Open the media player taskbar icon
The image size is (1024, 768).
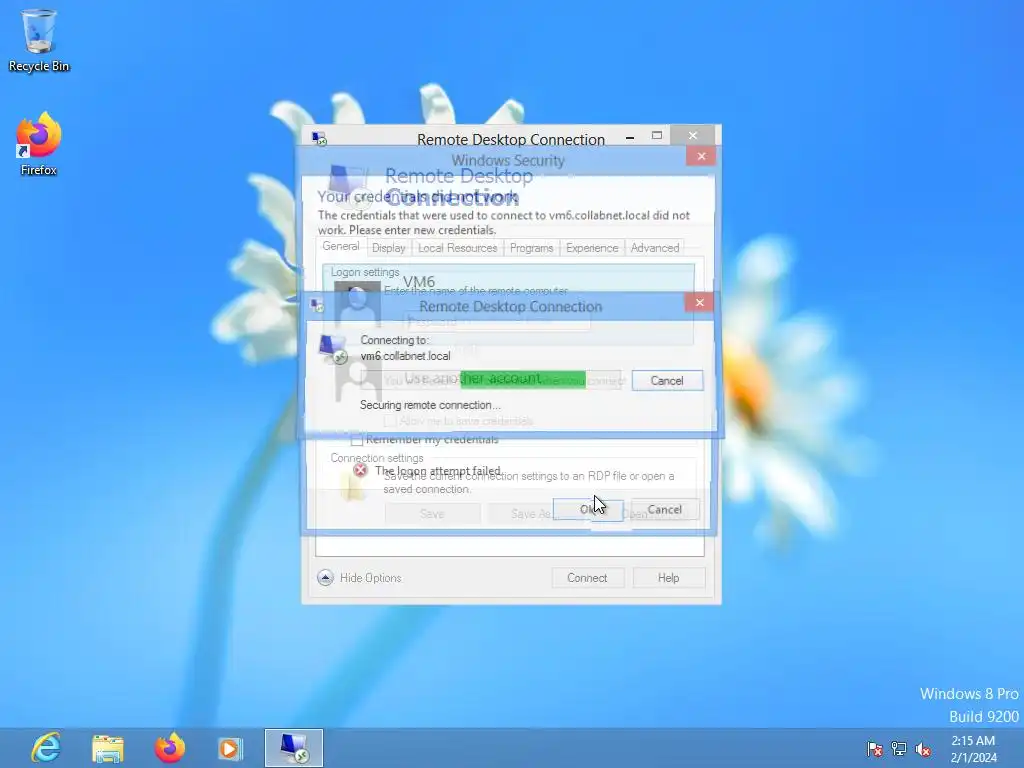point(230,748)
